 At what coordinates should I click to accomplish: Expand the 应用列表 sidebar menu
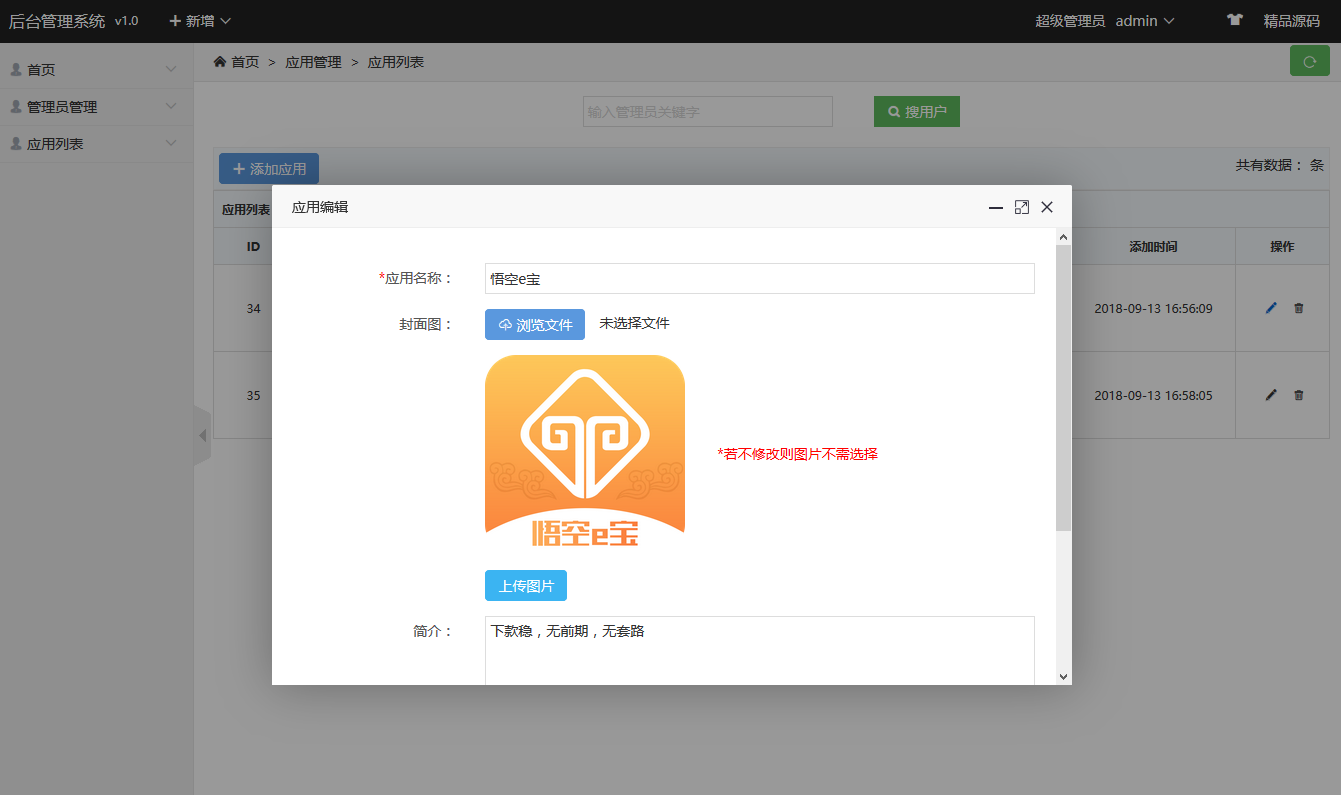[96, 144]
